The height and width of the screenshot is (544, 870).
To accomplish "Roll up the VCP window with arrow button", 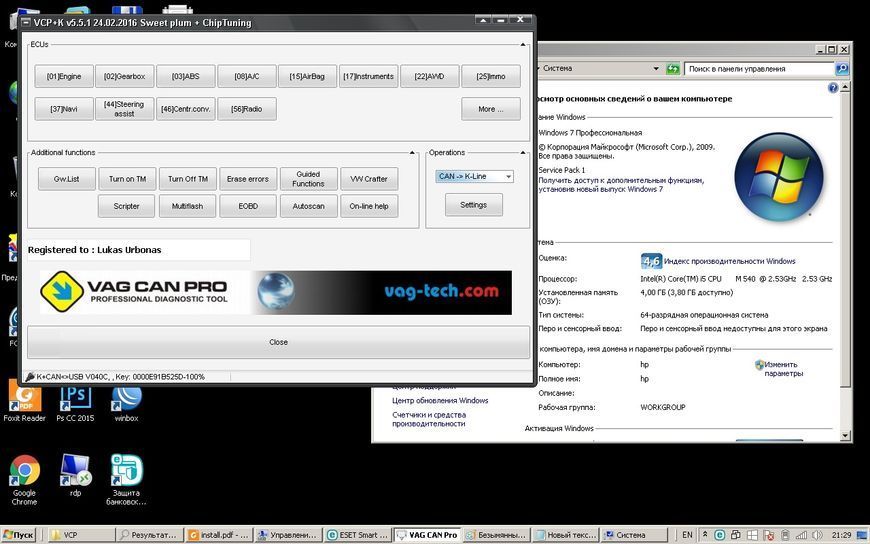I will click(482, 20).
